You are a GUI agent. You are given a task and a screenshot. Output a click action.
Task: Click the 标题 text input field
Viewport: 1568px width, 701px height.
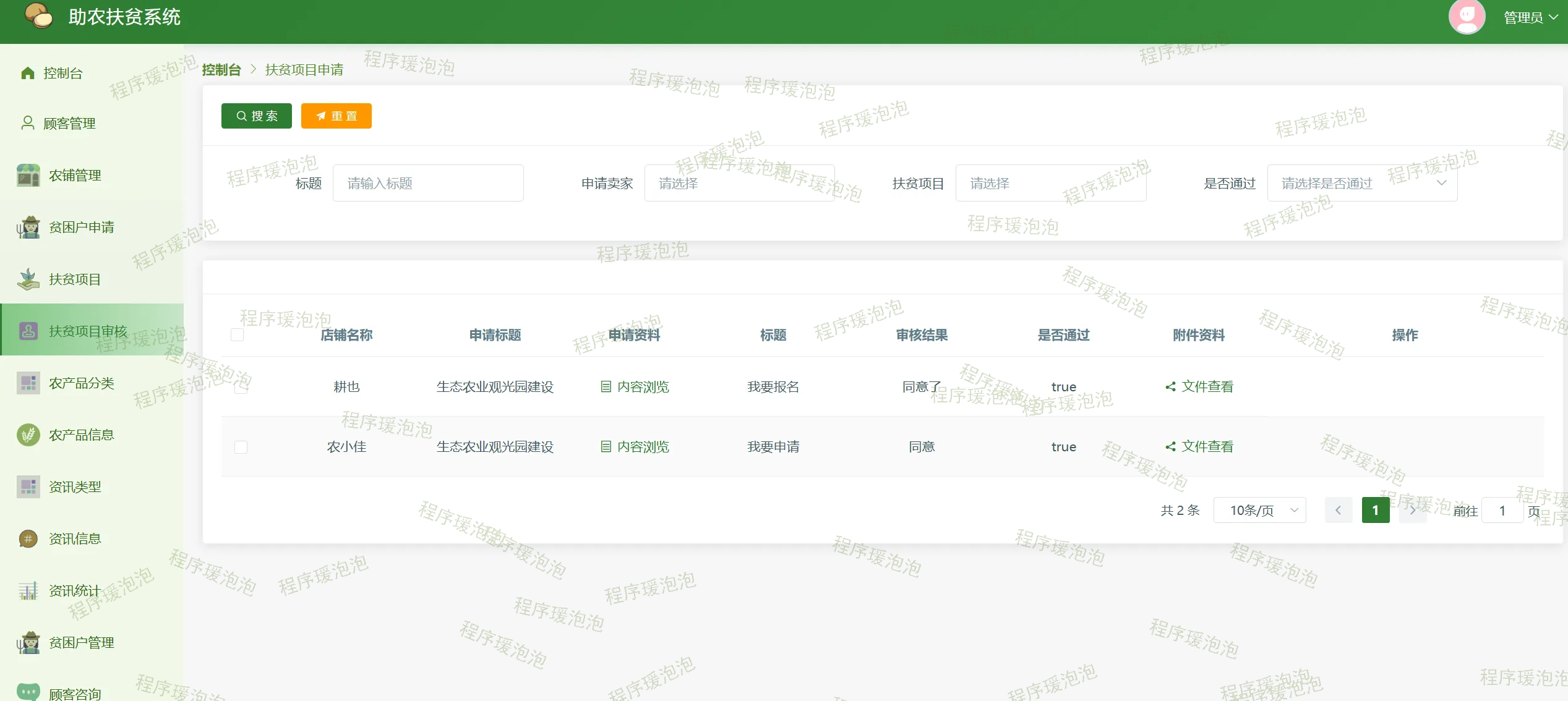(x=428, y=183)
